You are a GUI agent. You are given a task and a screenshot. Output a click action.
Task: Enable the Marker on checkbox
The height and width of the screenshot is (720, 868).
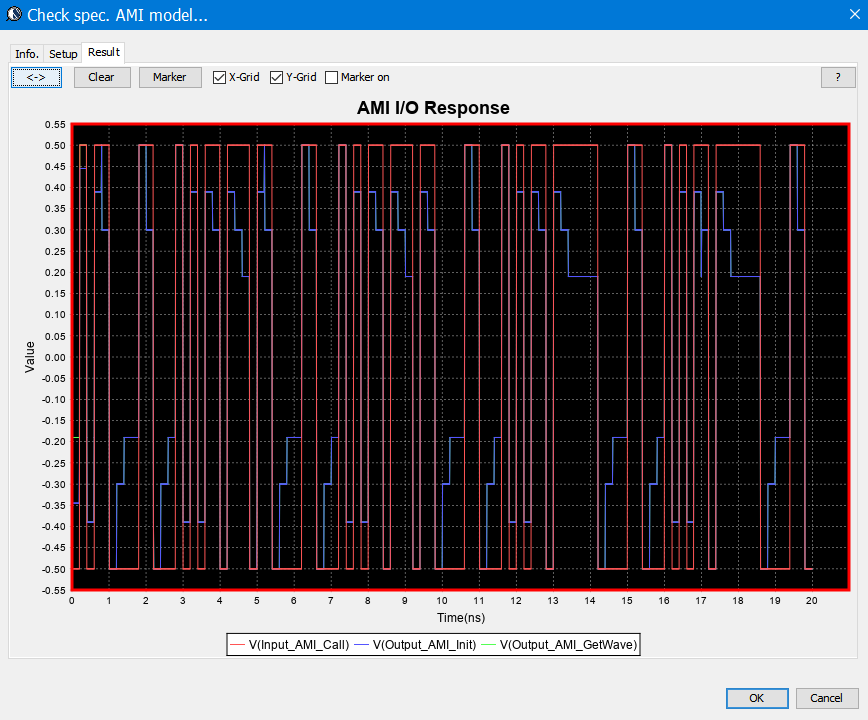(x=332, y=77)
